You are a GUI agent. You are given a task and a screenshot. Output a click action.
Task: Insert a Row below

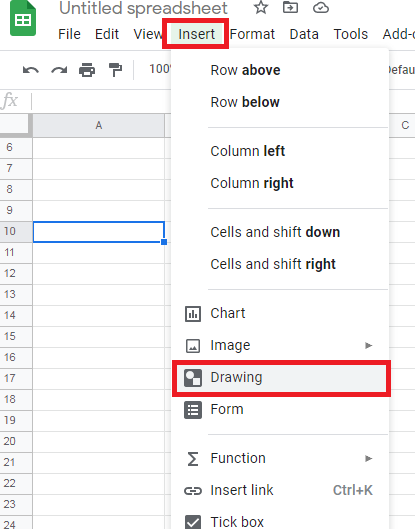click(x=280, y=102)
